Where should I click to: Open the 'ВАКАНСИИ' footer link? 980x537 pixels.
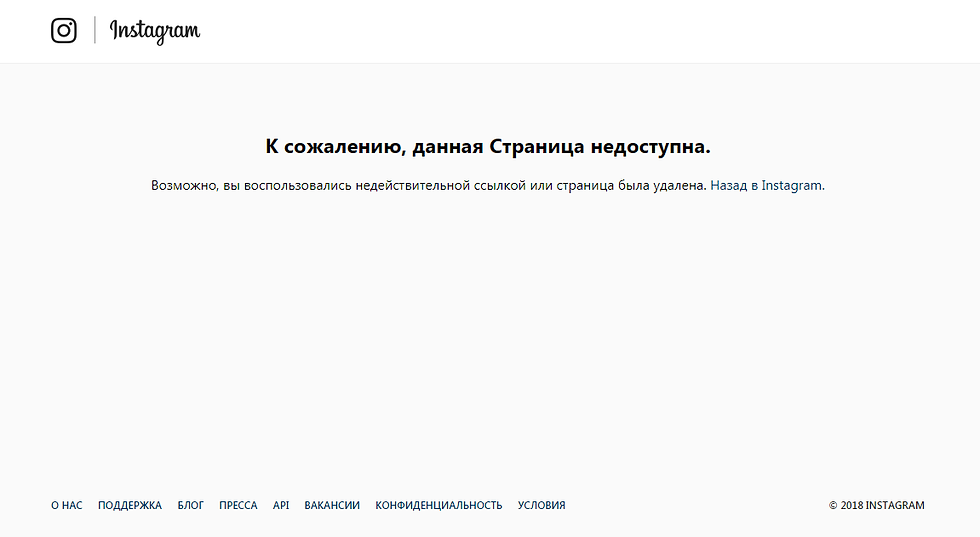point(332,505)
